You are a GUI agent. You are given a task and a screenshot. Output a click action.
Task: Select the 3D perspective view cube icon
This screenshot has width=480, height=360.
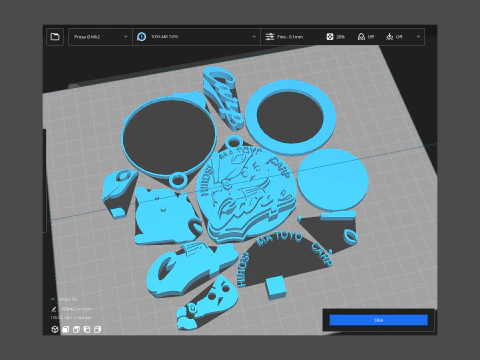[55, 329]
